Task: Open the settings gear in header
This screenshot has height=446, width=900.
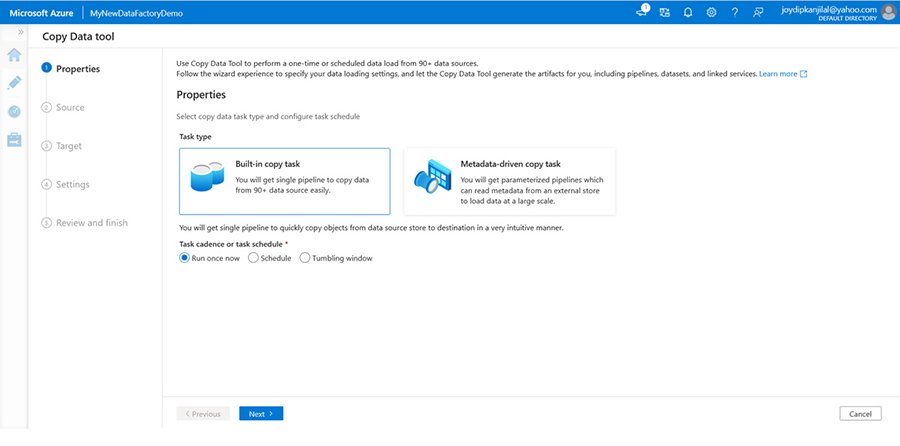Action: click(711, 12)
